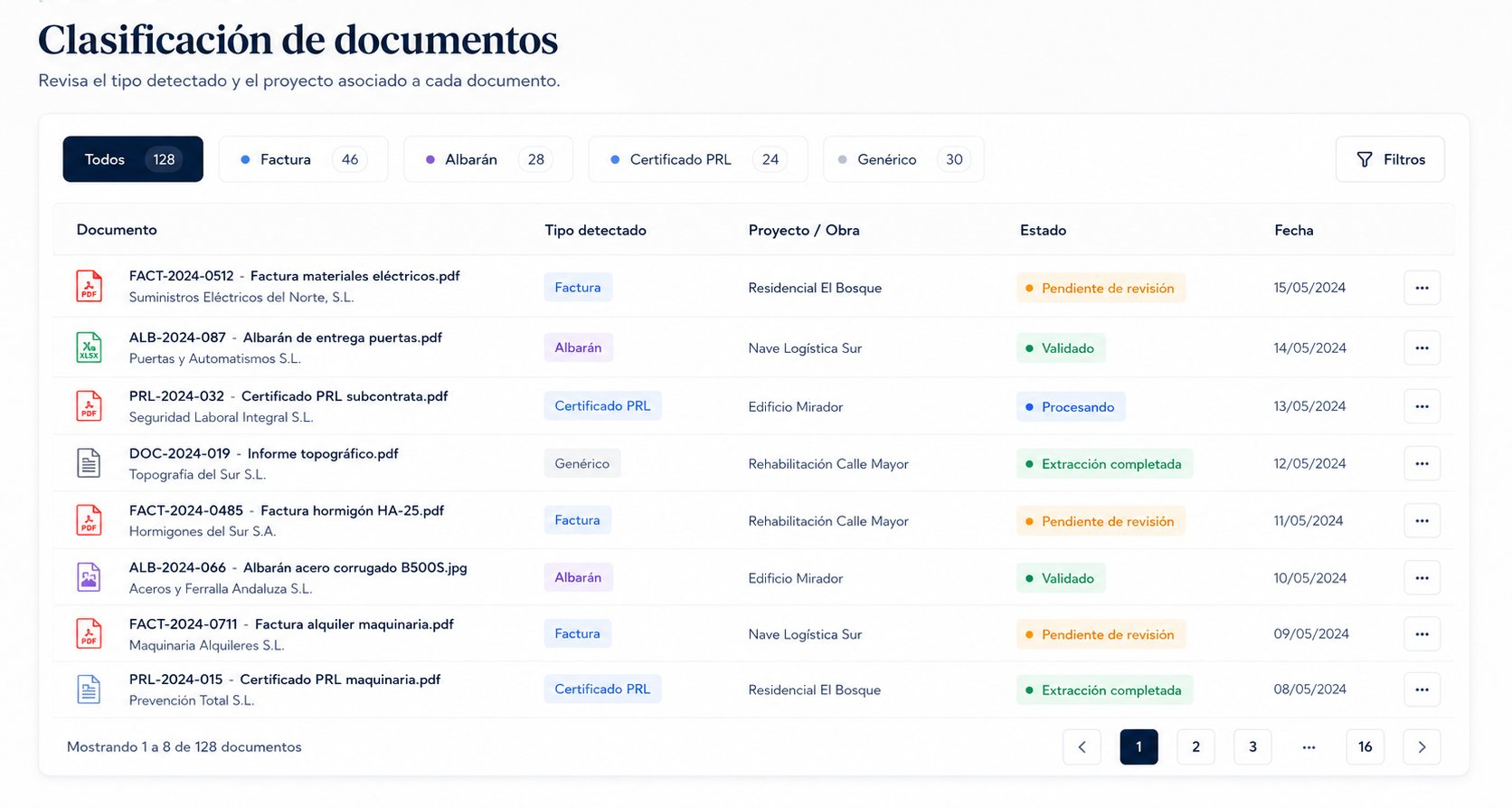Click the Tipo detectado column header
This screenshot has width=1512, height=808.
tap(595, 230)
